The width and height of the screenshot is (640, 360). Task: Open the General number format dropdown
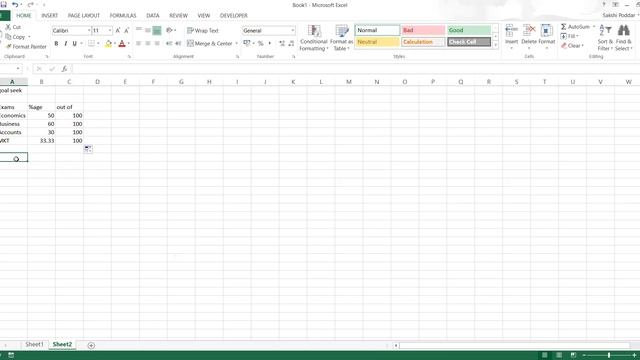point(293,31)
